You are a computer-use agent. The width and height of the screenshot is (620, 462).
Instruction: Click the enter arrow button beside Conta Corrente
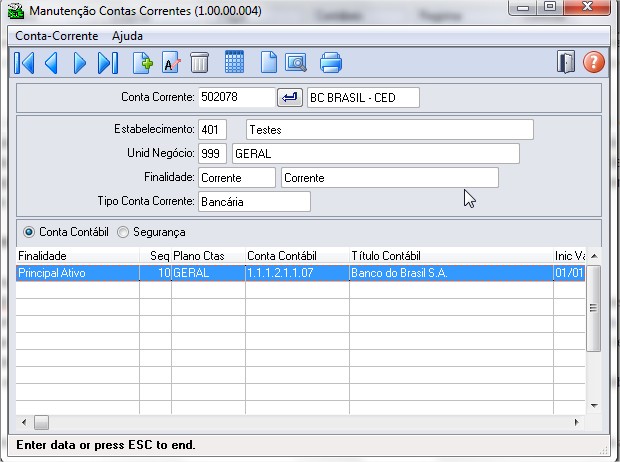tap(290, 97)
